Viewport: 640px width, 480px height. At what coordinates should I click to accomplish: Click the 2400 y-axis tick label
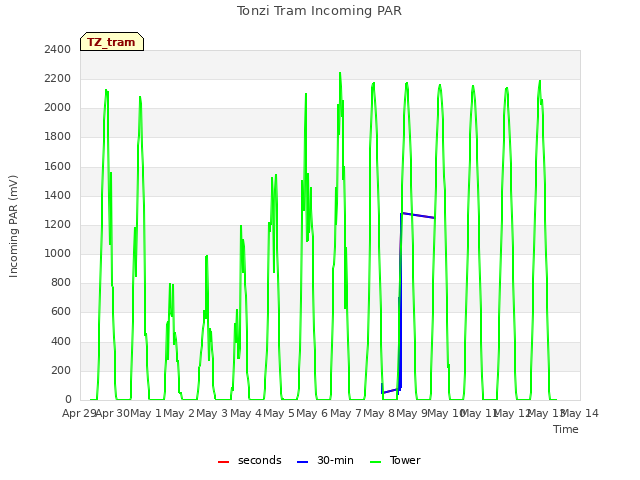tap(58, 49)
